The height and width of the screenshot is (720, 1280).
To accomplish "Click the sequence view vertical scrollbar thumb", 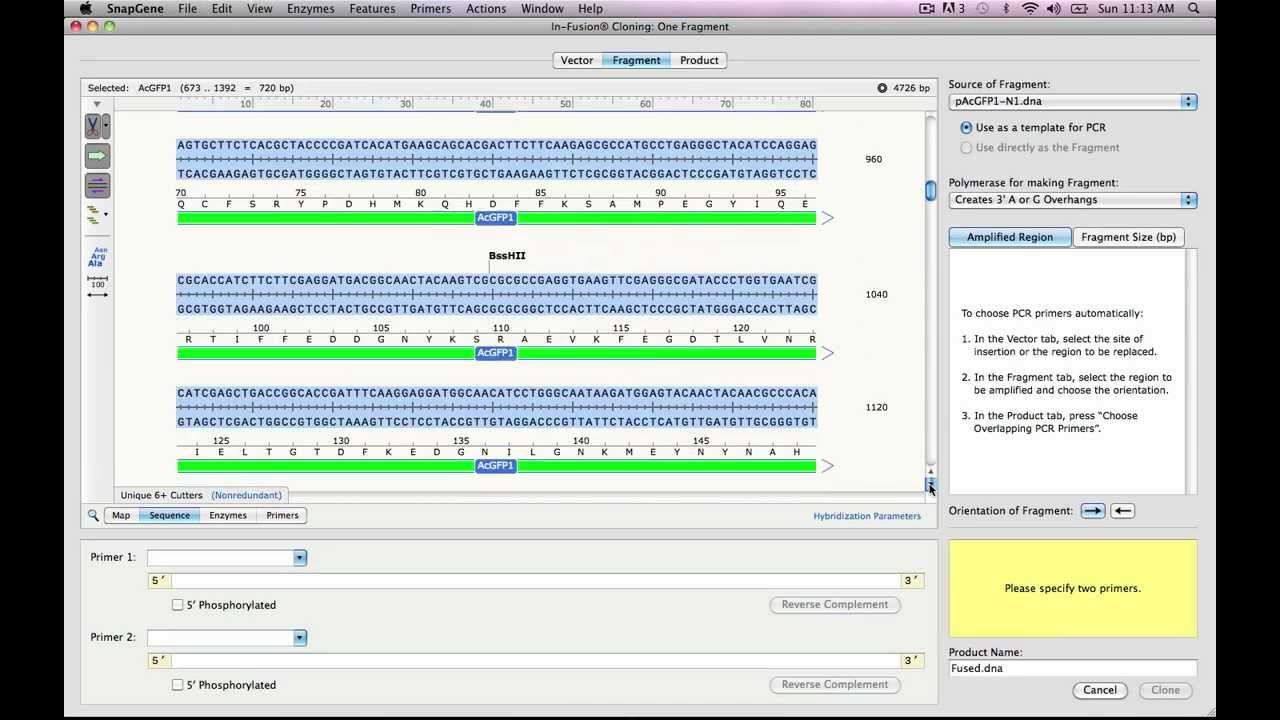I will pyautogui.click(x=930, y=190).
